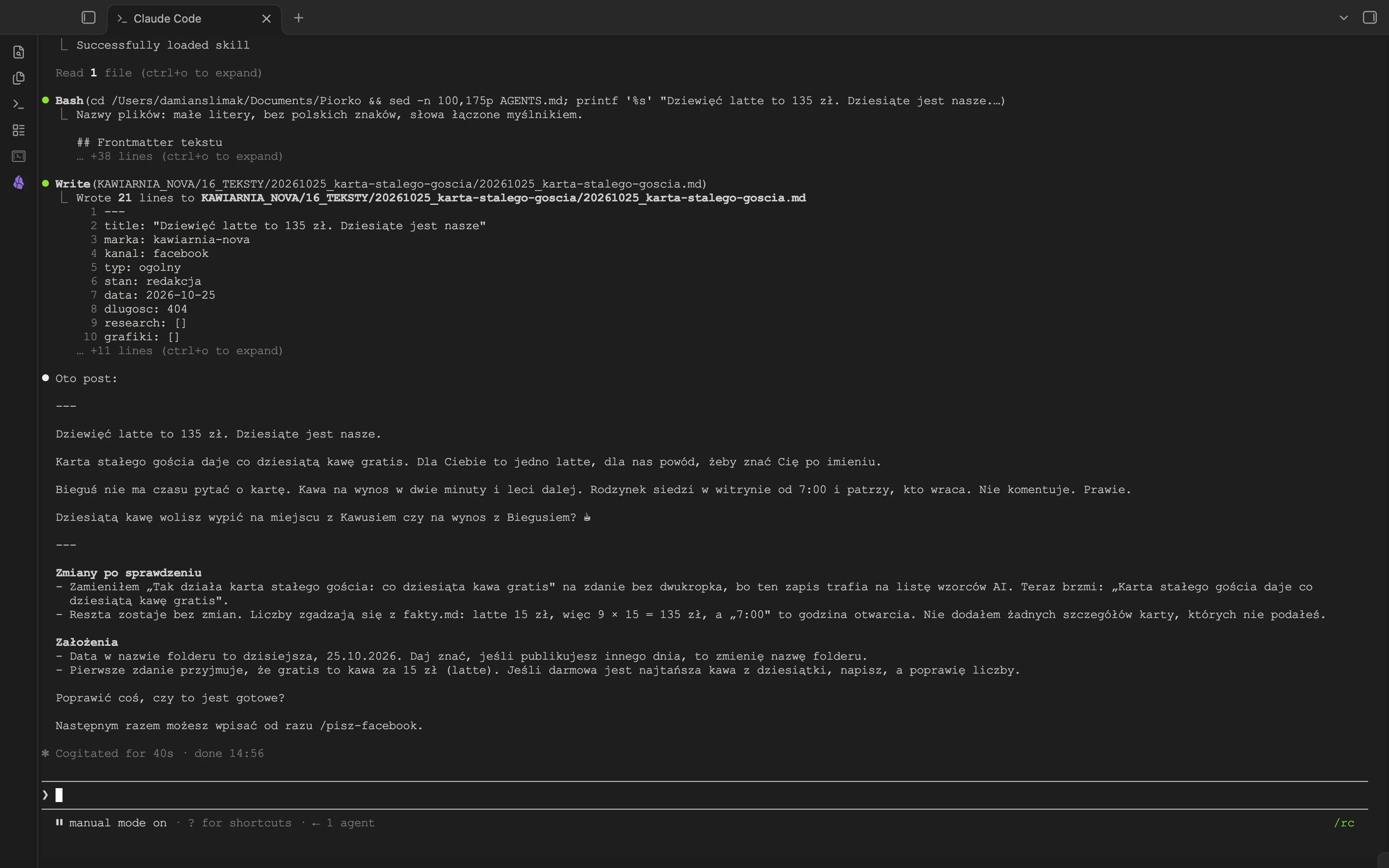Click the Write command file path line
This screenshot has height=868, width=1389.
(381, 184)
